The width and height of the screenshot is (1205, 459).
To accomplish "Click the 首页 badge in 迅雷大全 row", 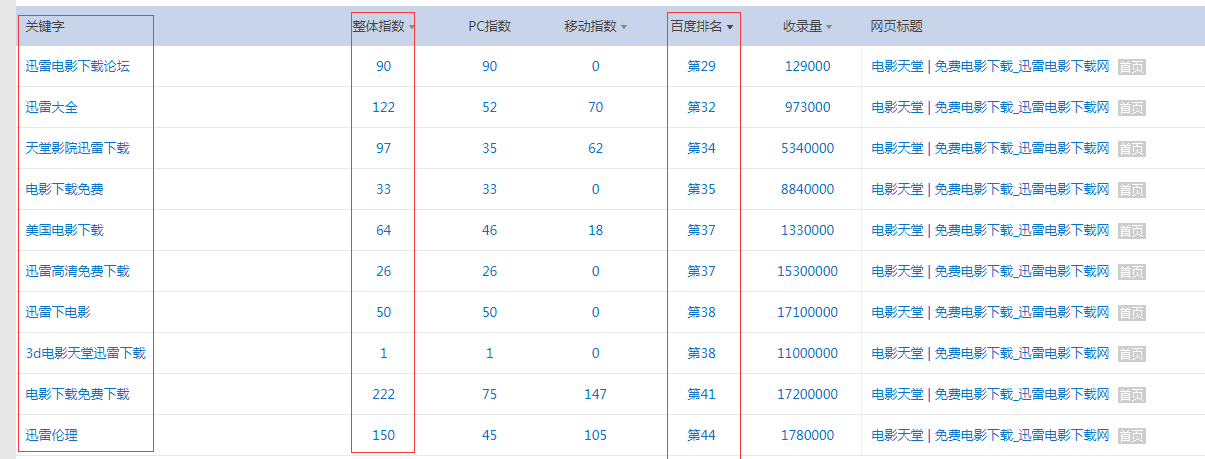I will (1132, 108).
